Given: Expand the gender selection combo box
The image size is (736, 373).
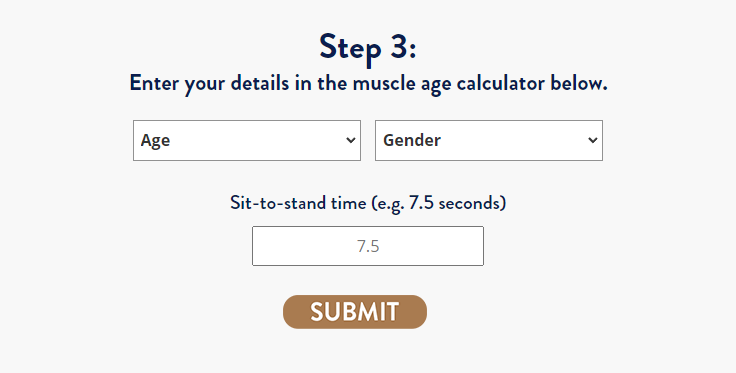Looking at the screenshot, I should [x=489, y=140].
